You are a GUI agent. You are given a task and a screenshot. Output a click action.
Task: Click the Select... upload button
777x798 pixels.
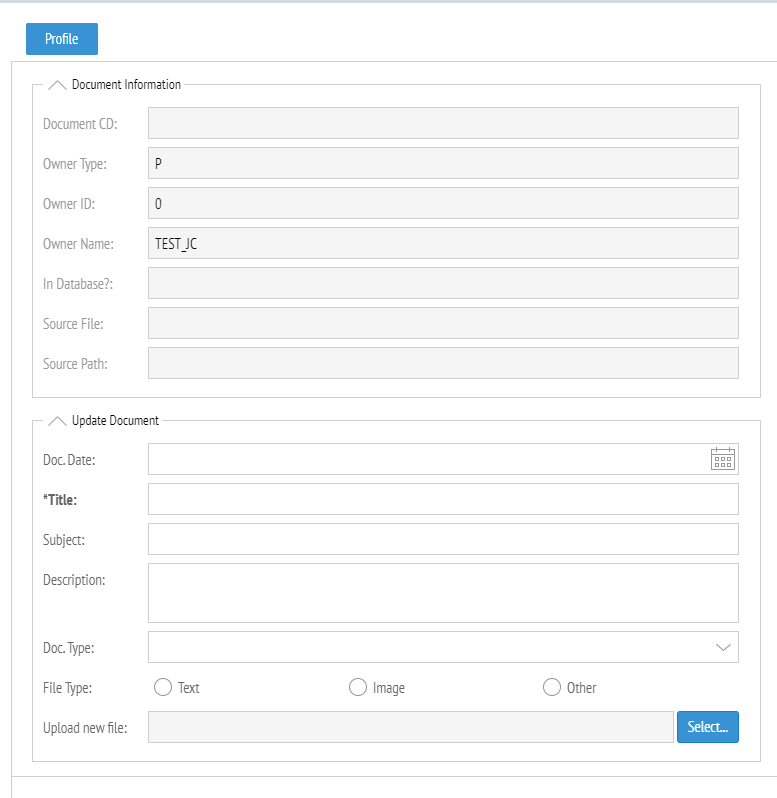tap(708, 727)
